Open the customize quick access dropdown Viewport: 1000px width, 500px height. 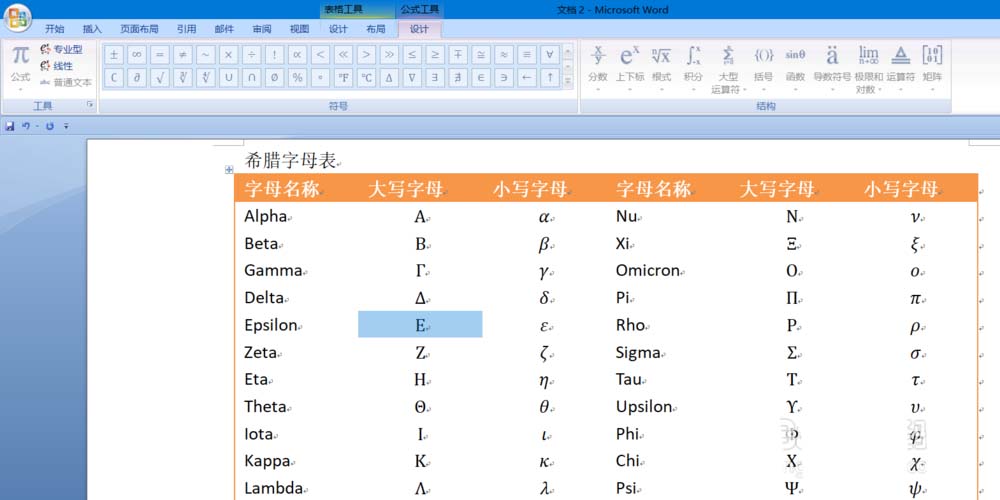click(x=66, y=126)
